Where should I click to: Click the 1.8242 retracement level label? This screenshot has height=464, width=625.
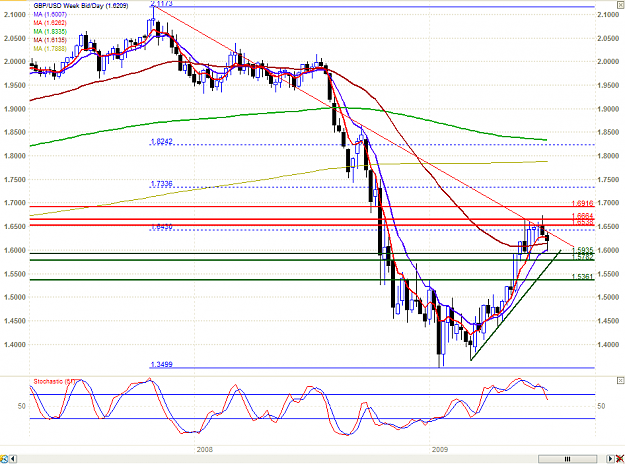(x=161, y=142)
